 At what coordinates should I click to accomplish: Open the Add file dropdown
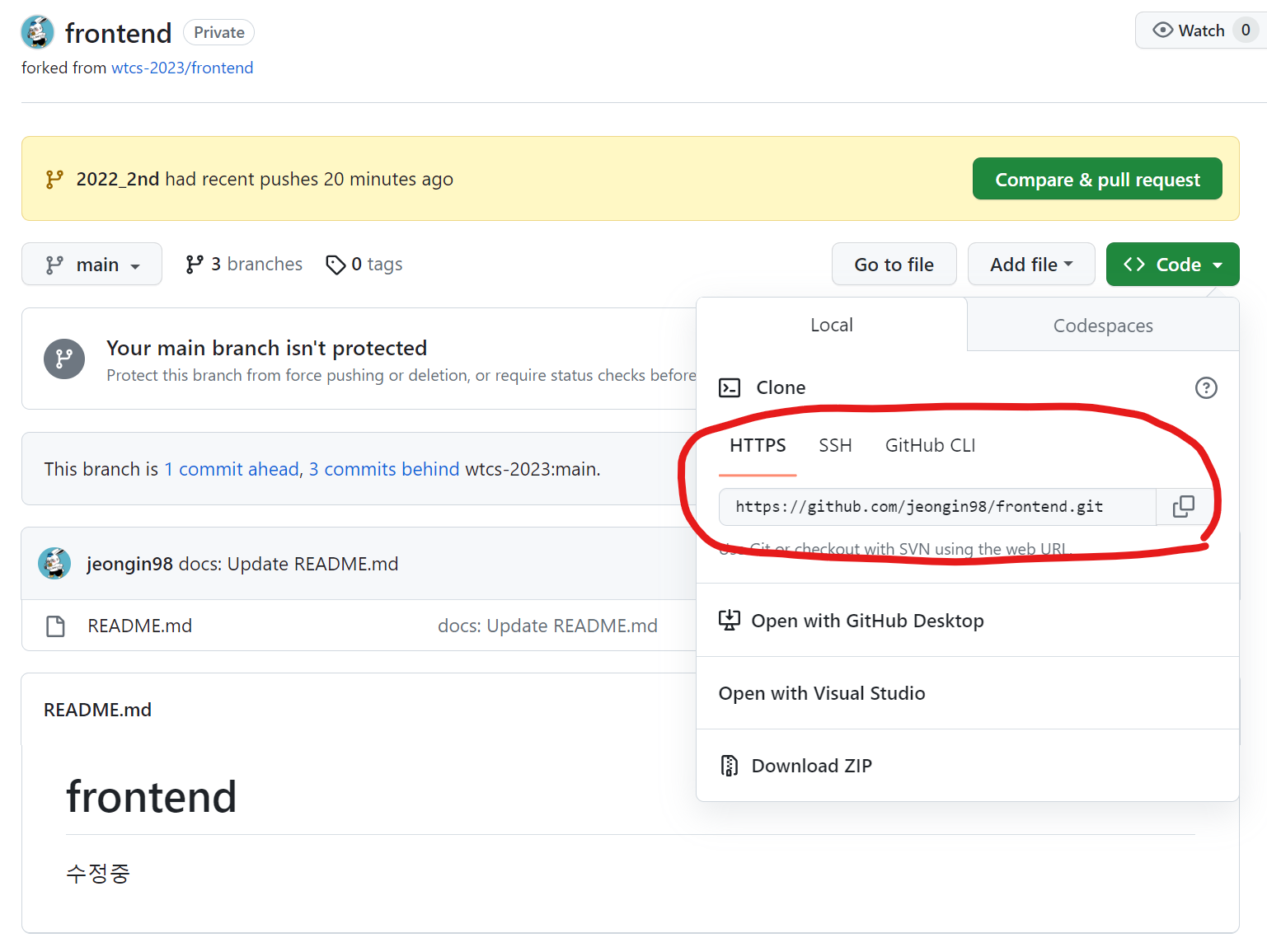1031,265
